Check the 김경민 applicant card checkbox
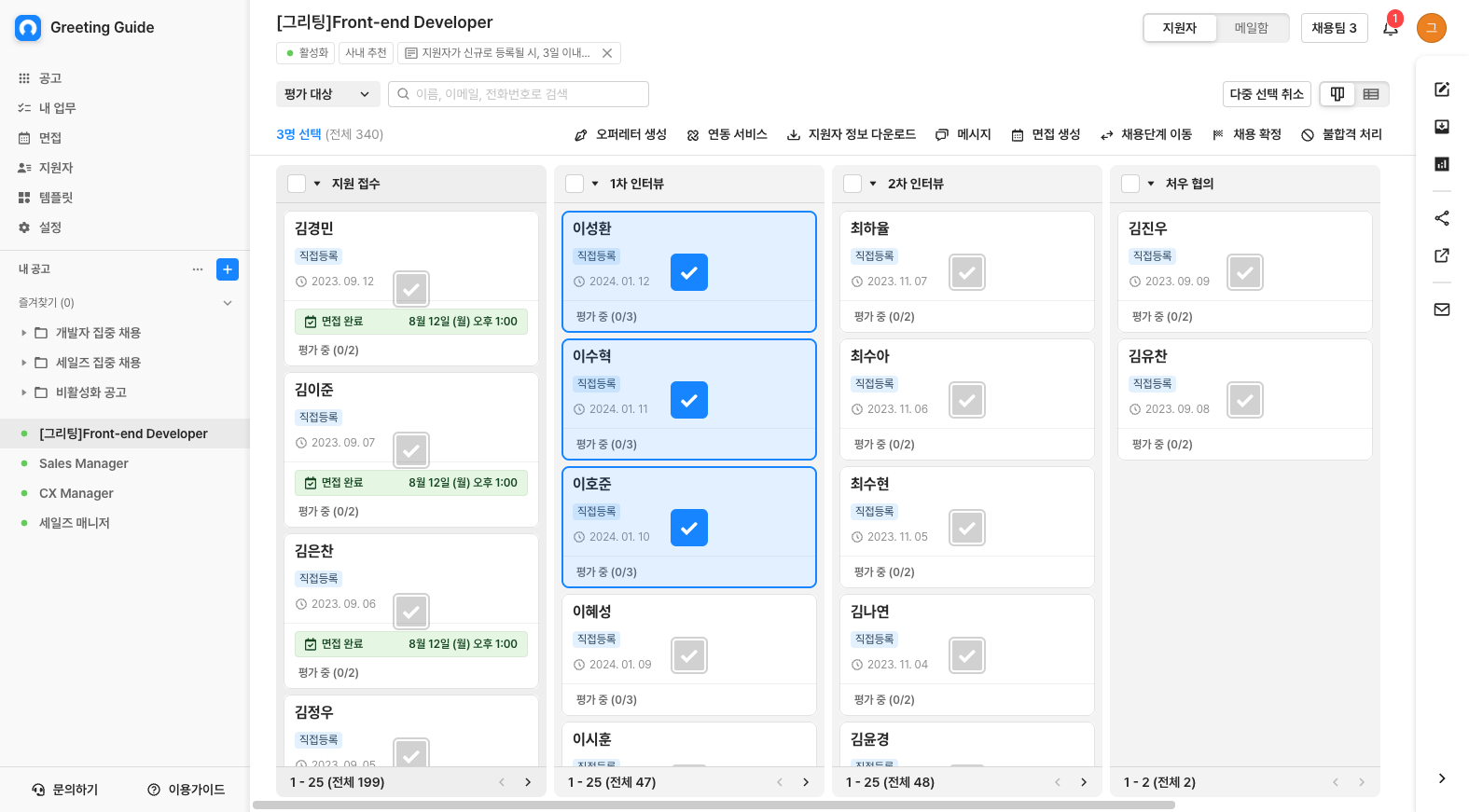This screenshot has height=812, width=1469. point(411,289)
